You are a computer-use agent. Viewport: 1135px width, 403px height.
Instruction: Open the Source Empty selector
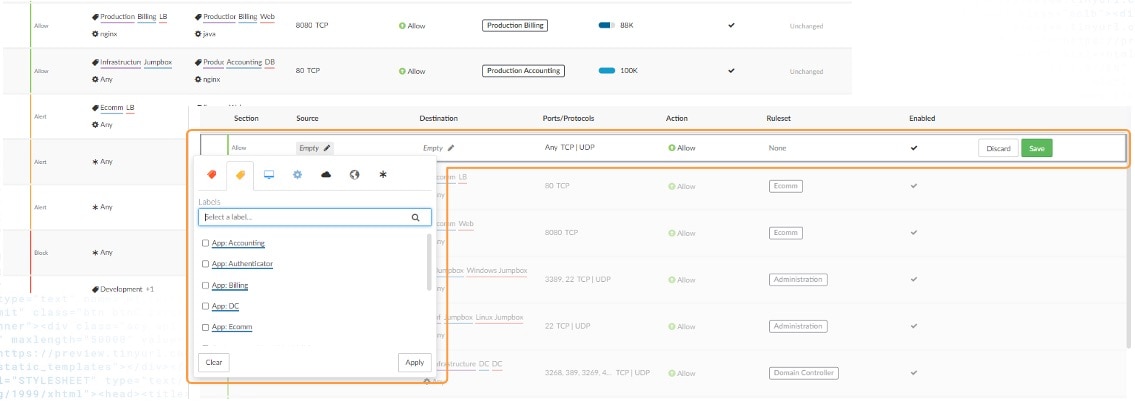point(315,148)
